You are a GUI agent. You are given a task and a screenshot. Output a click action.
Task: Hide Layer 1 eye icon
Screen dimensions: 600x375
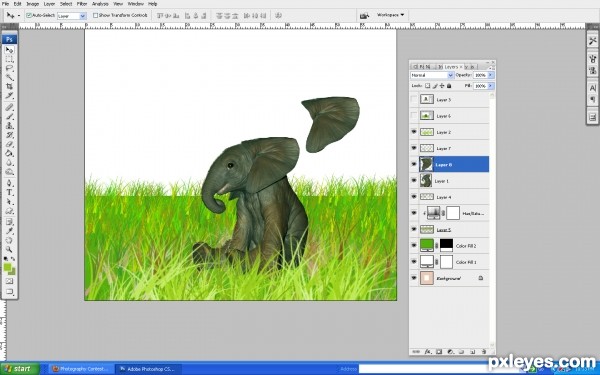point(414,180)
